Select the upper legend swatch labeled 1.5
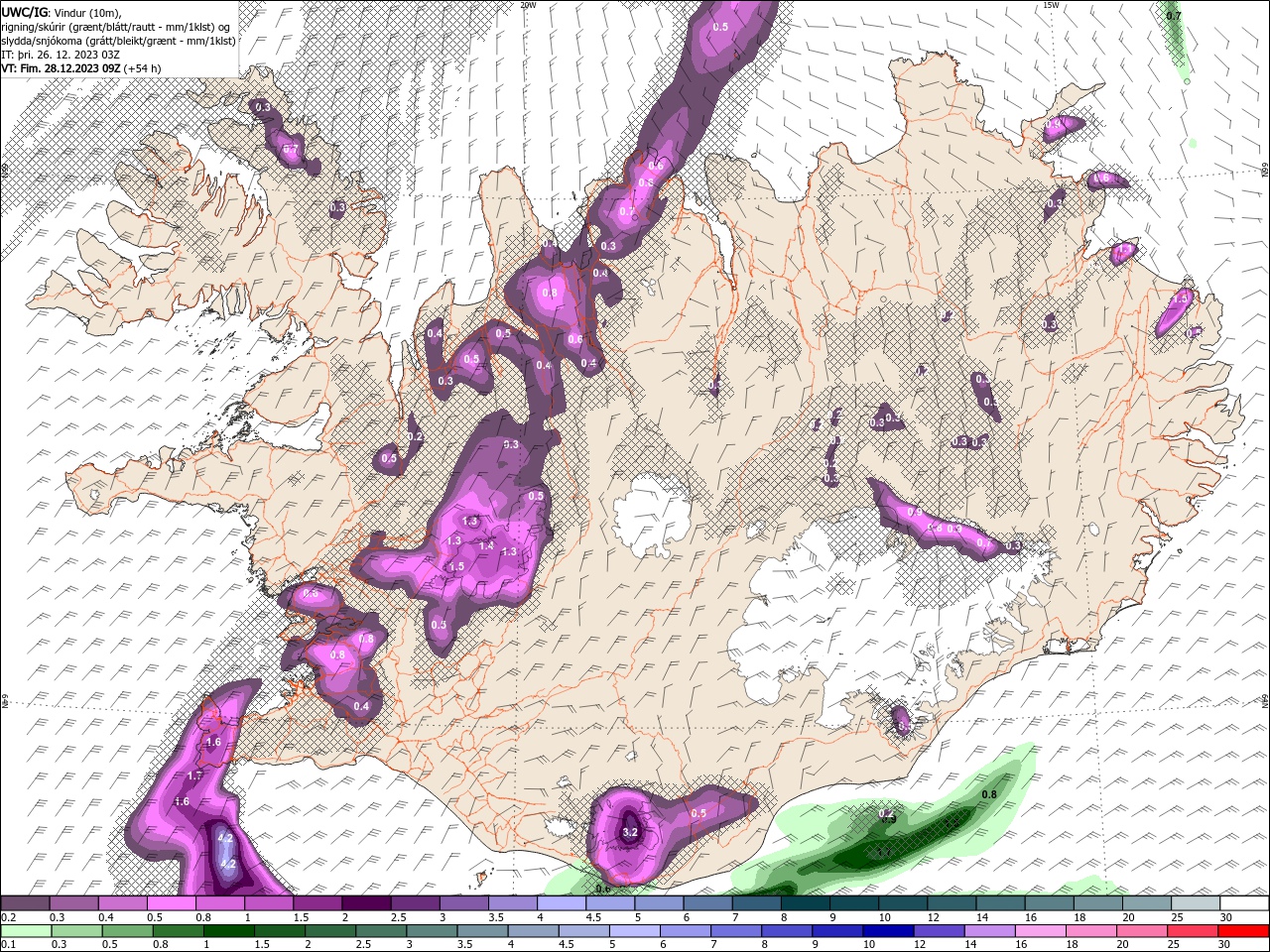Screen dimensions: 1270x952 (317, 903)
